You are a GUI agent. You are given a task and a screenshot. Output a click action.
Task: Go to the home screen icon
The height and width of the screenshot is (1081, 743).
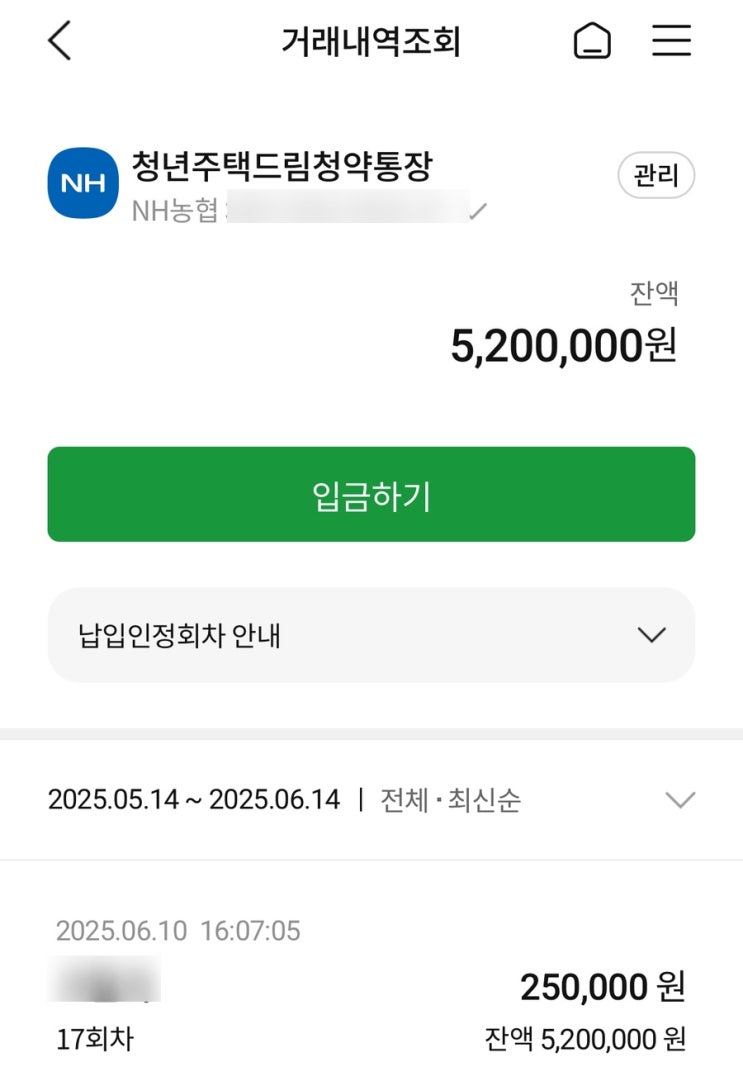tap(592, 41)
